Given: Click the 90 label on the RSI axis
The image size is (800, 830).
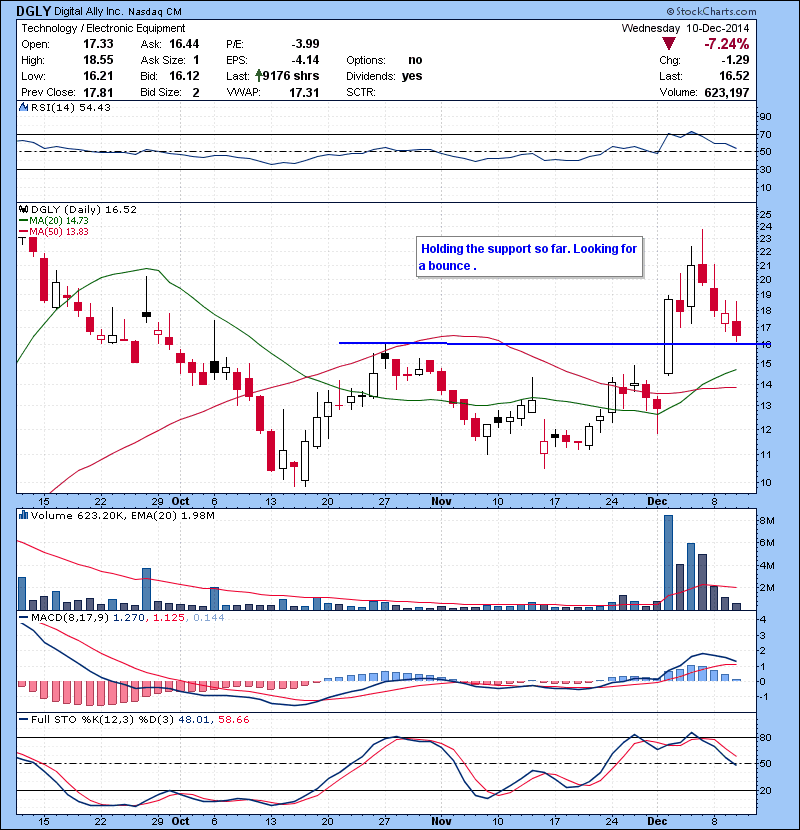Looking at the screenshot, I should click(765, 116).
